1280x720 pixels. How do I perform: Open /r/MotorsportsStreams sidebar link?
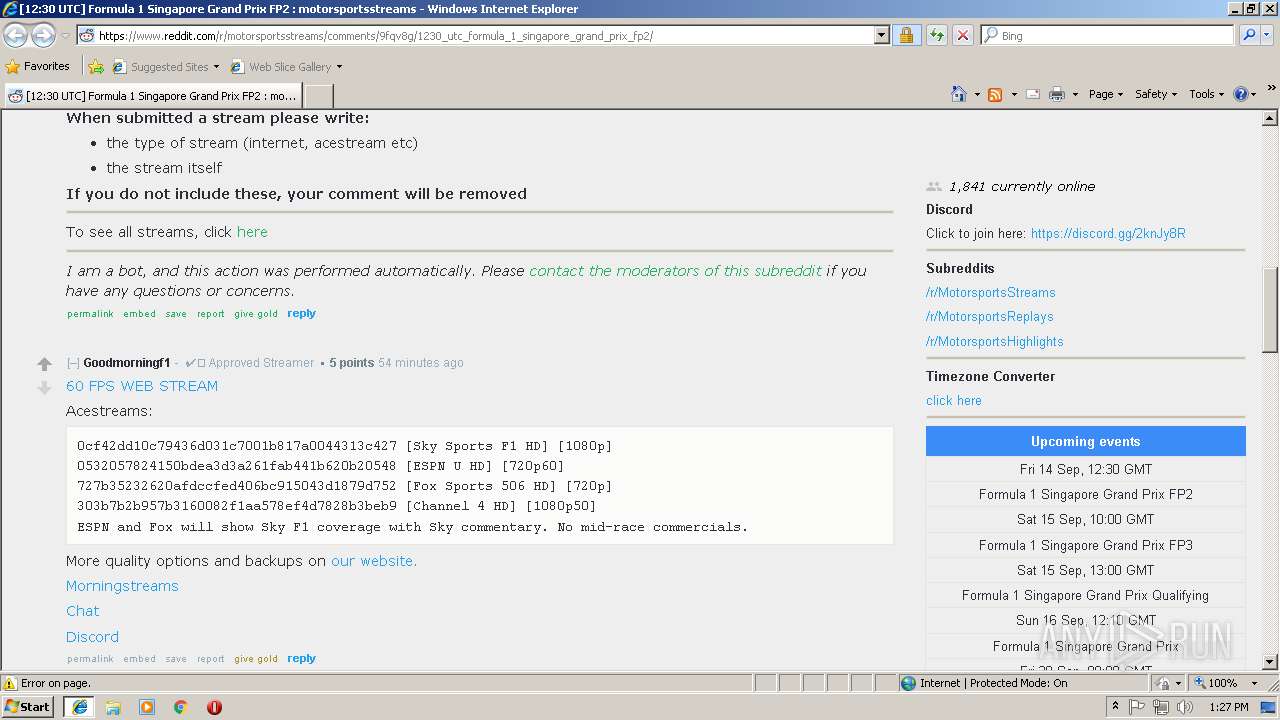[x=991, y=293]
